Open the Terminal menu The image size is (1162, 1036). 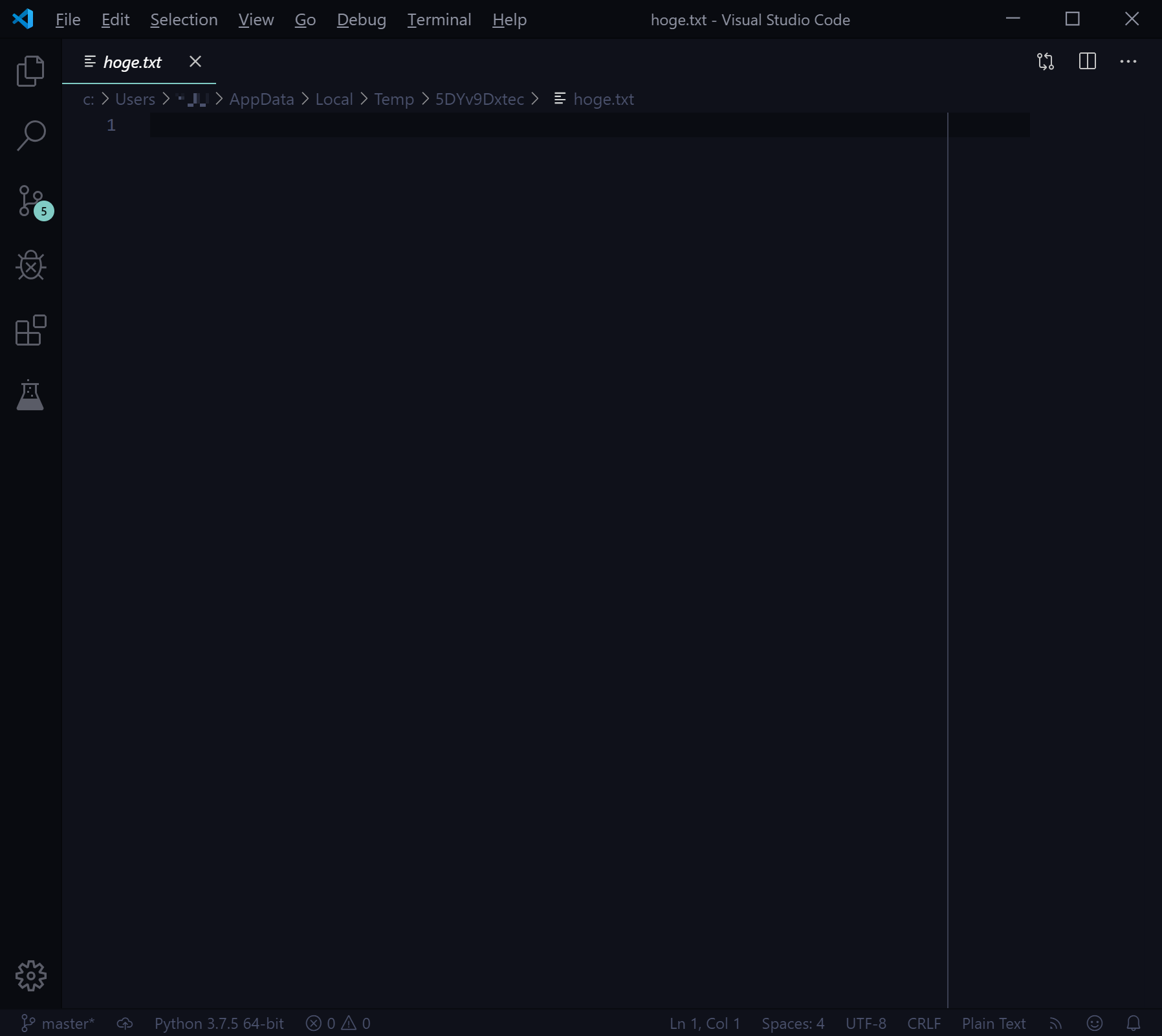[439, 19]
